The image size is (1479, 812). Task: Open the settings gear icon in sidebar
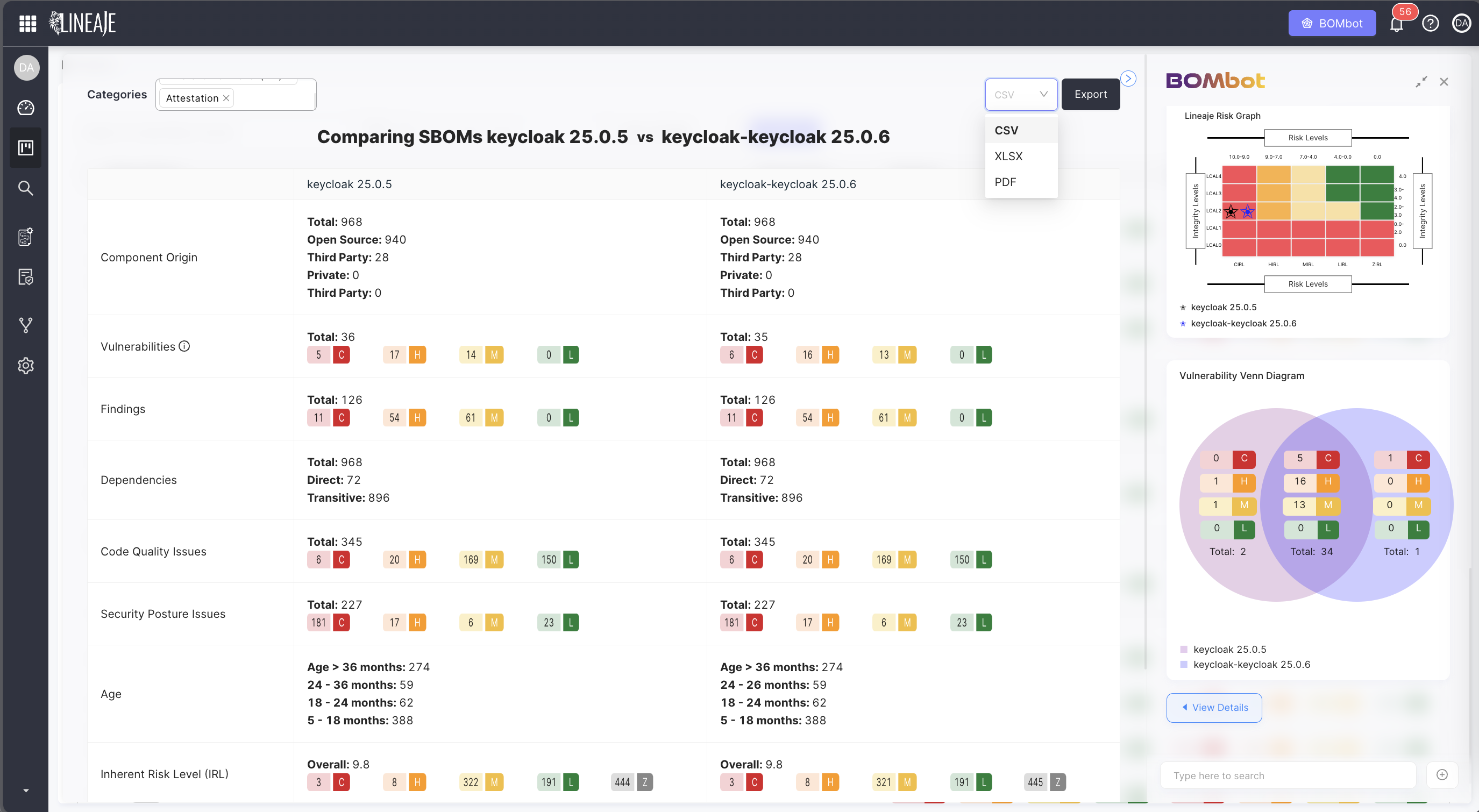point(26,365)
